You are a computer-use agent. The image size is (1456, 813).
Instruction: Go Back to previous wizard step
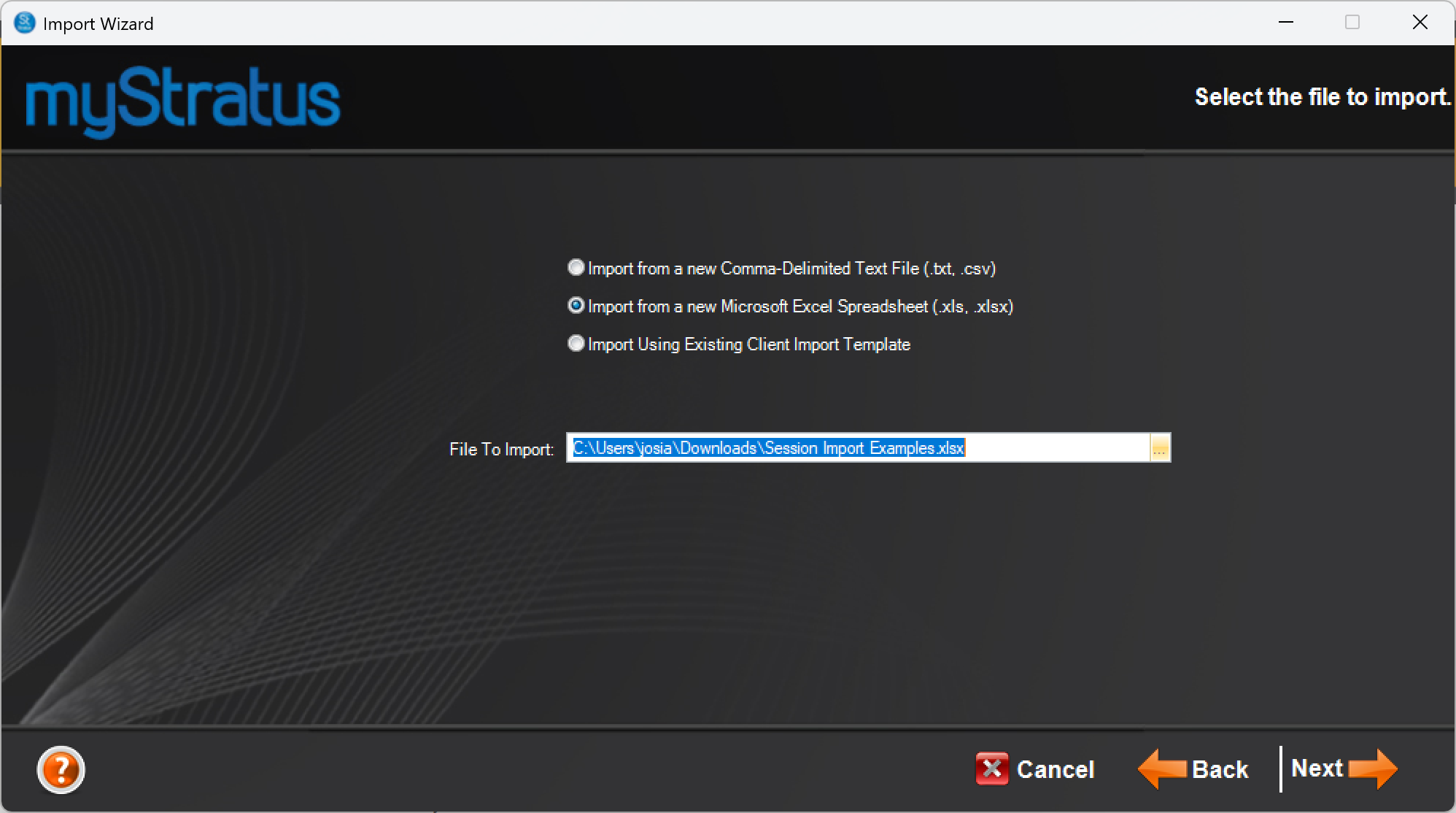(x=1193, y=769)
